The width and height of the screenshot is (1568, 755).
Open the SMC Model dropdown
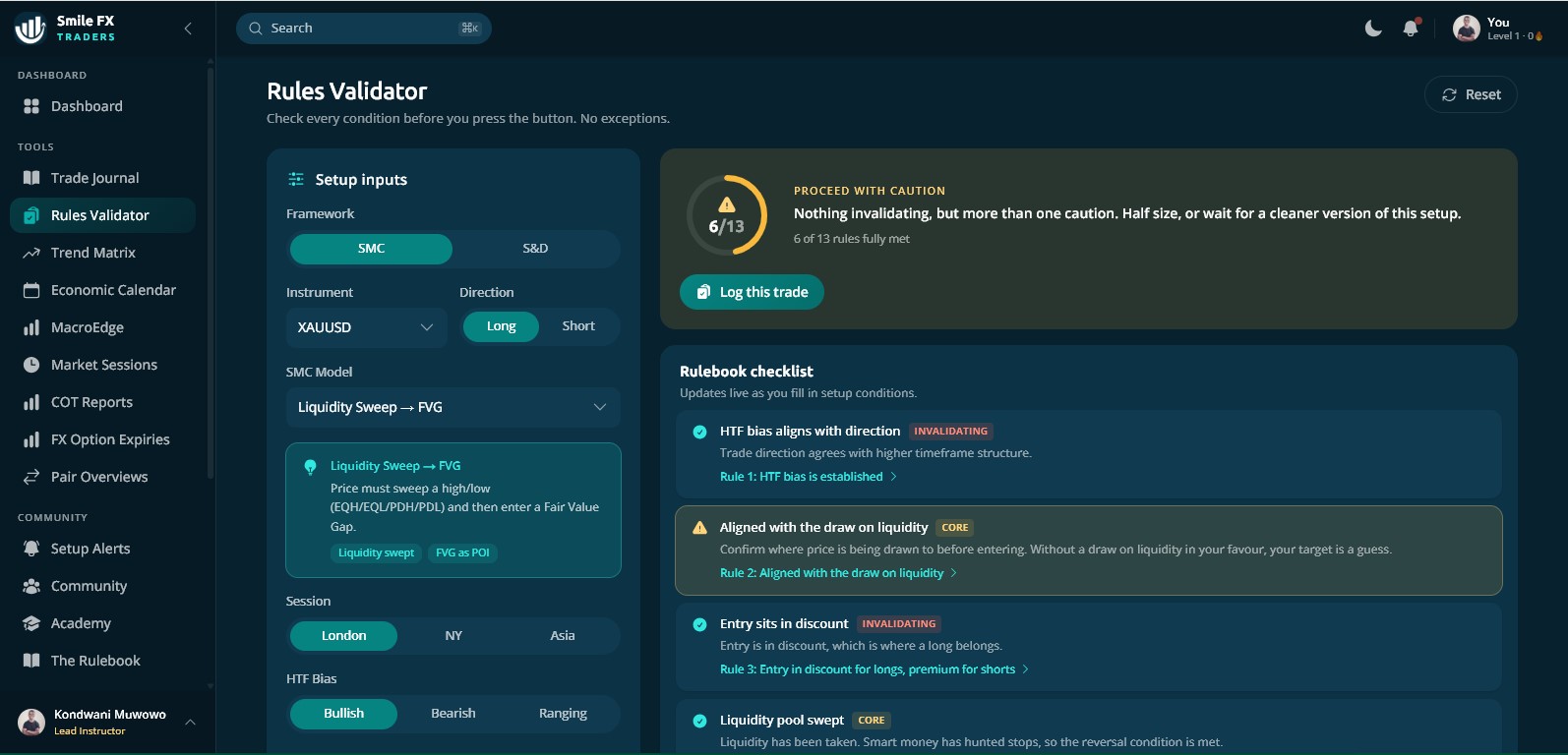453,407
